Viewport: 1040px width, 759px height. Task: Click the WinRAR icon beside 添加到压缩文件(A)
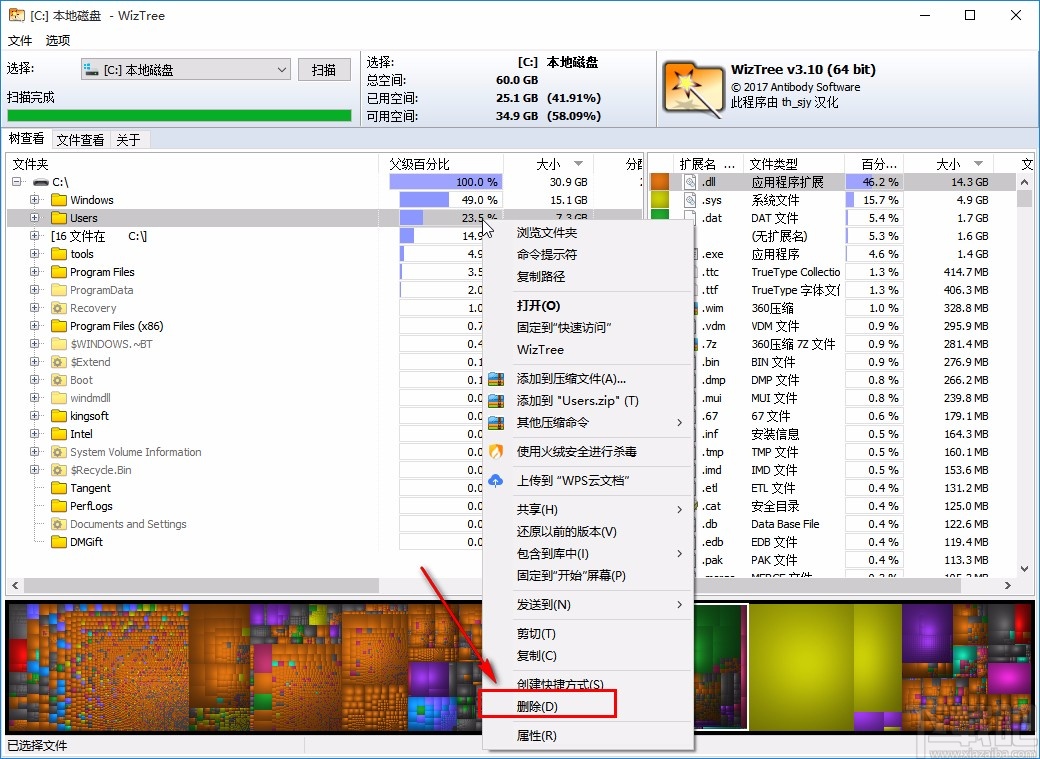(494, 378)
